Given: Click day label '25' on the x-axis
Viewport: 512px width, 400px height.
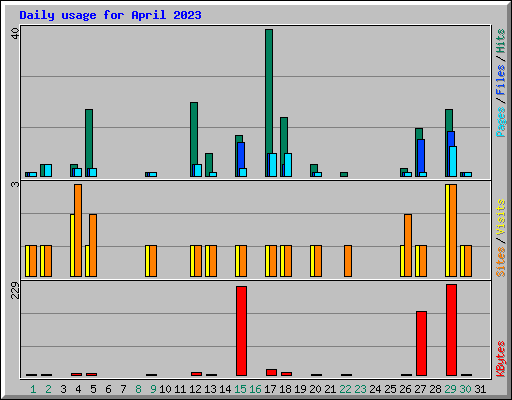Looking at the screenshot, I should [390, 389].
